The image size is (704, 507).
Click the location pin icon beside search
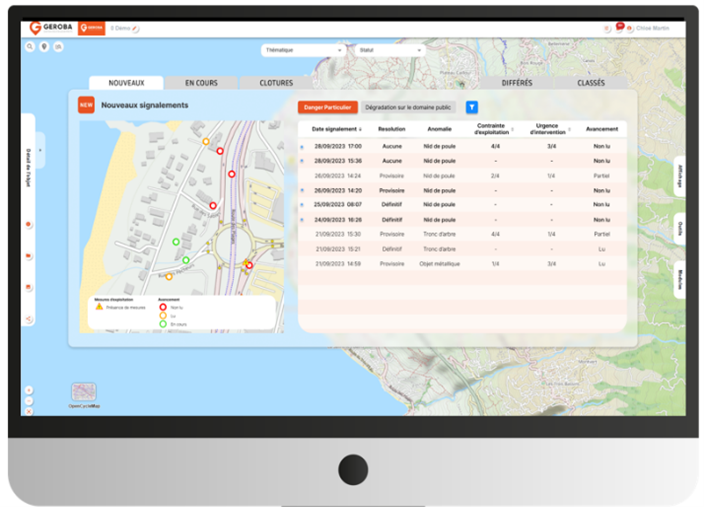(44, 46)
